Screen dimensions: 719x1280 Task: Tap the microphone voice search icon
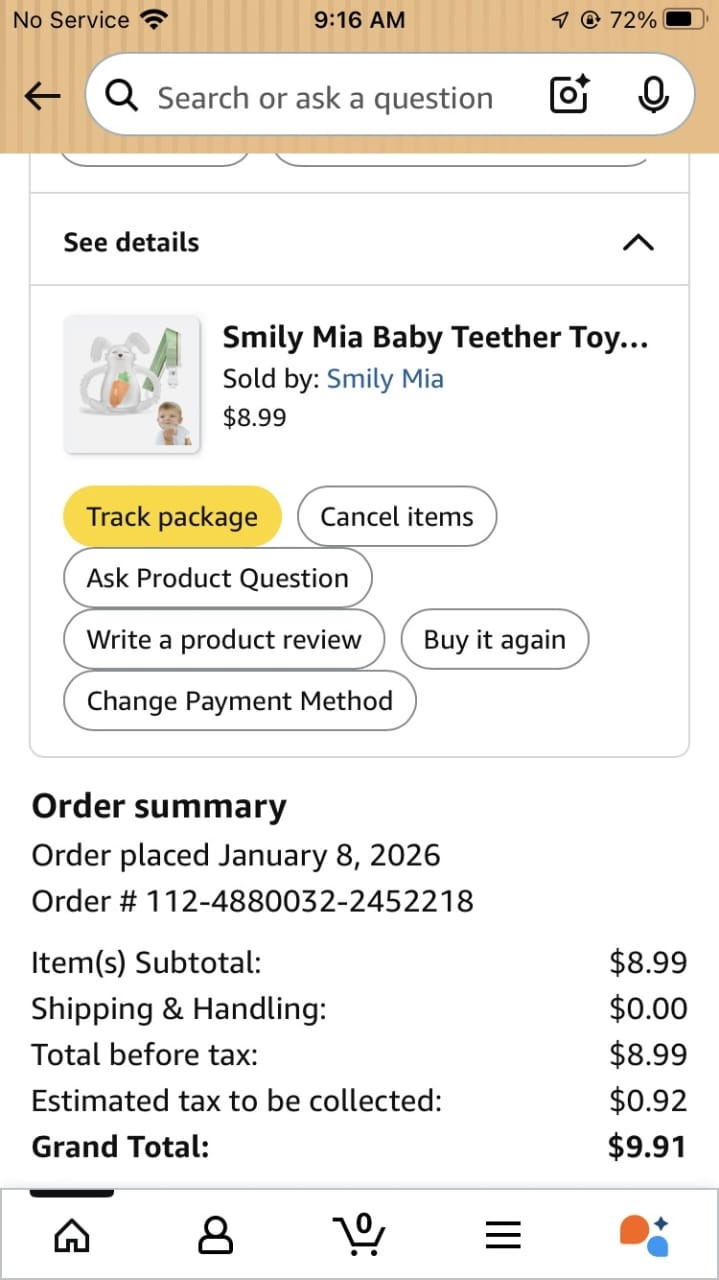tap(653, 96)
